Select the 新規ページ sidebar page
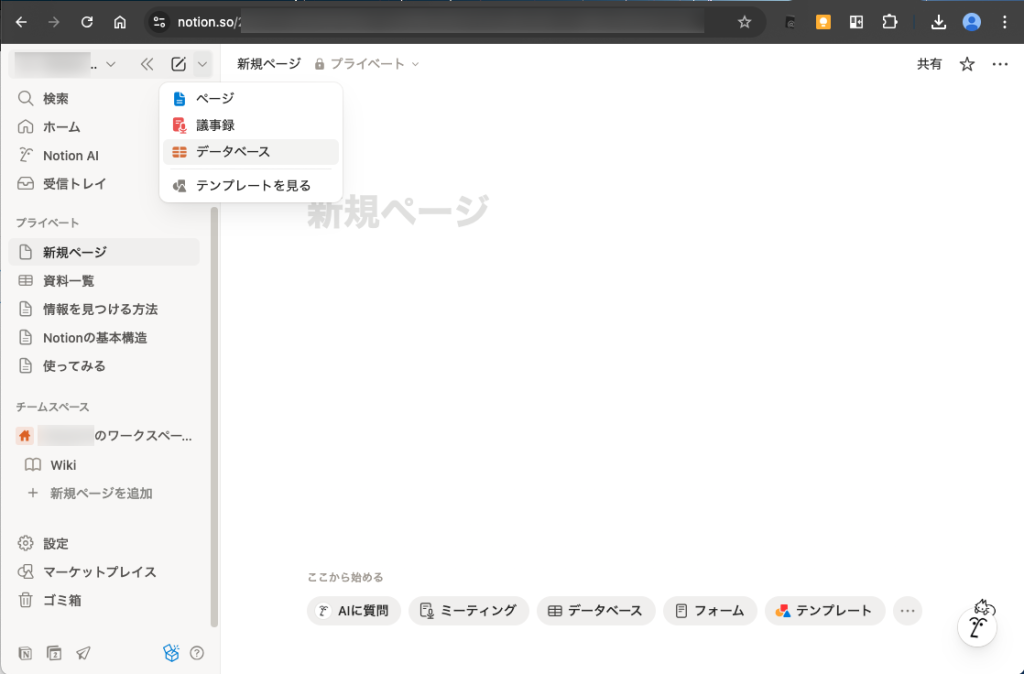This screenshot has width=1024, height=674. 104,252
